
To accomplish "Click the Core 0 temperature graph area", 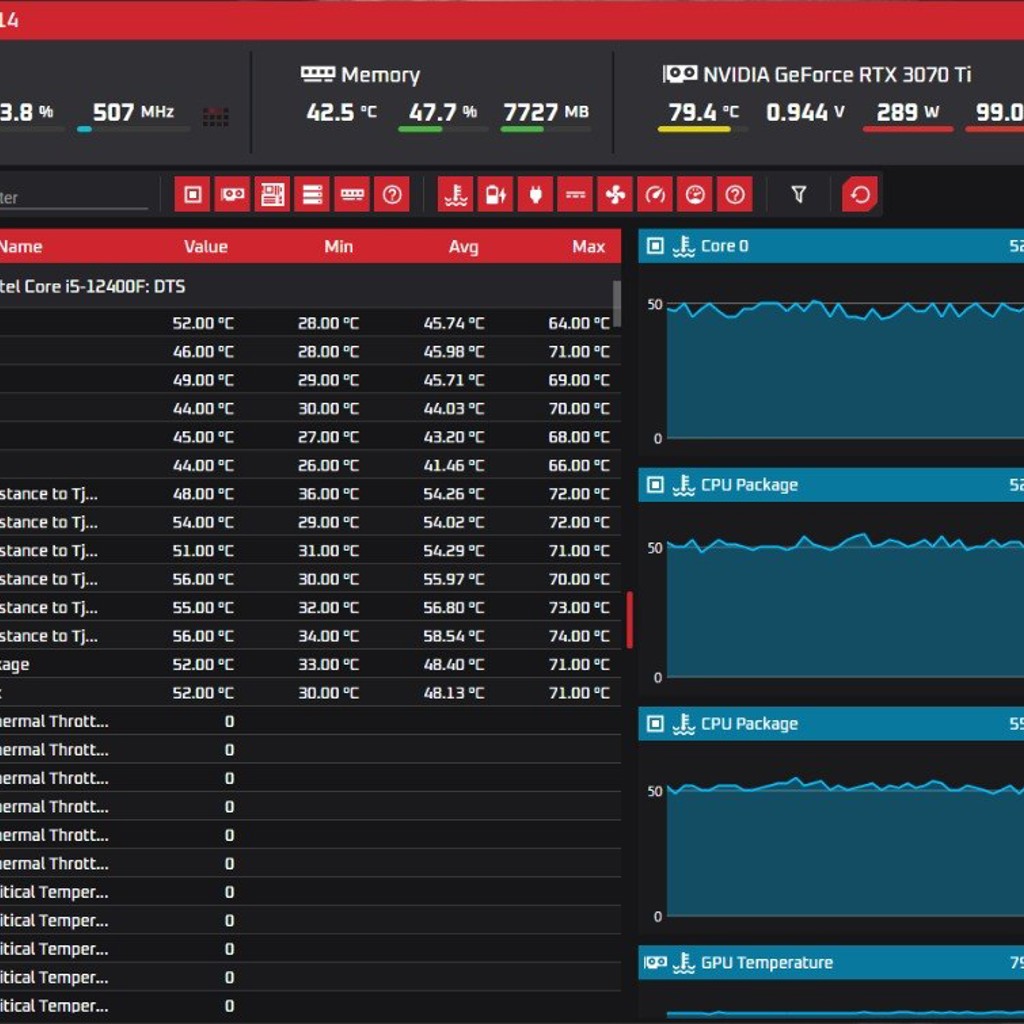I will point(845,372).
